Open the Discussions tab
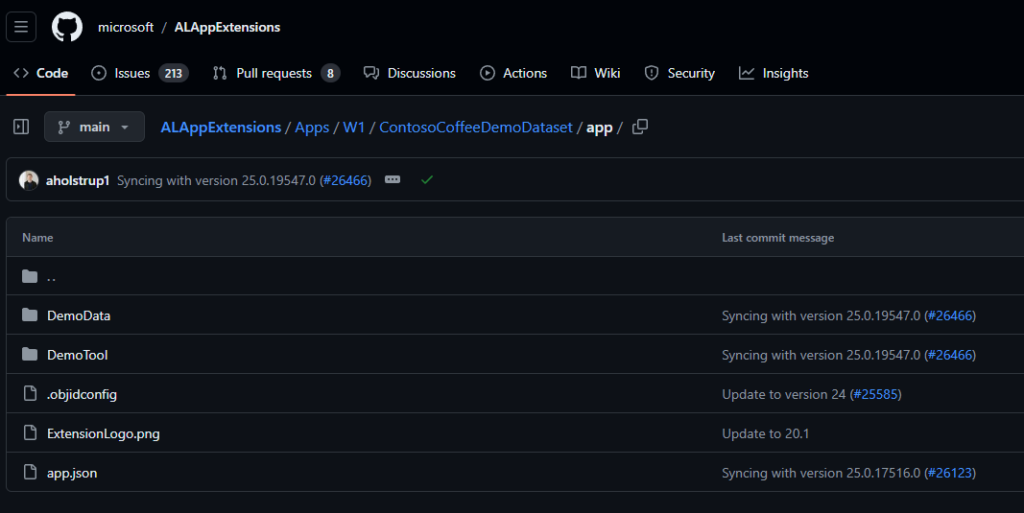 click(x=409, y=73)
